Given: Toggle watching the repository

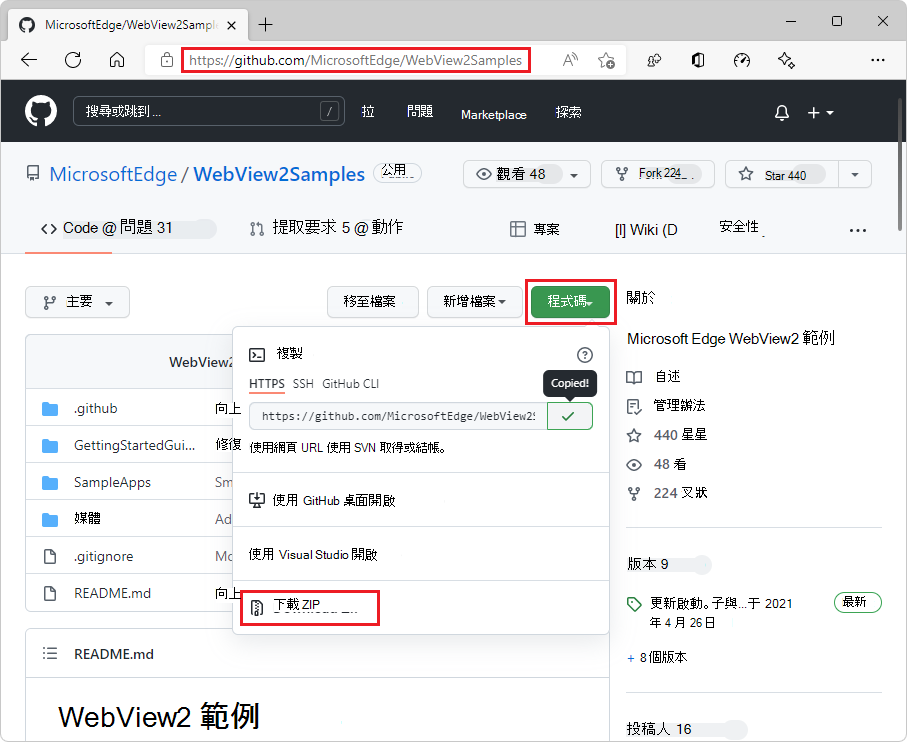Looking at the screenshot, I should (513, 173).
